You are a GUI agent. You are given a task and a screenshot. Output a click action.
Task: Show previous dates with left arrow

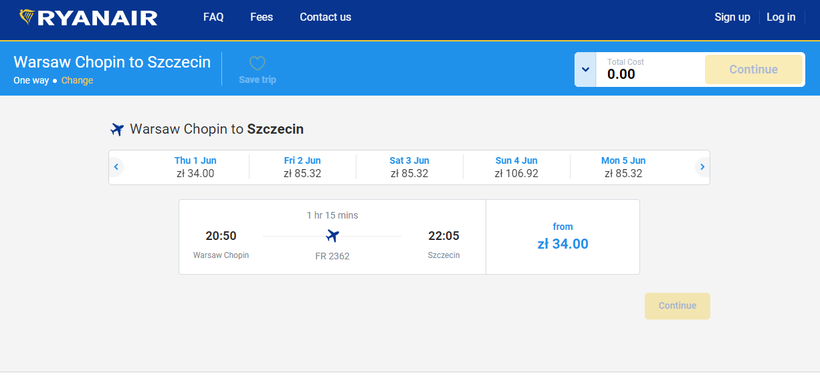116,167
